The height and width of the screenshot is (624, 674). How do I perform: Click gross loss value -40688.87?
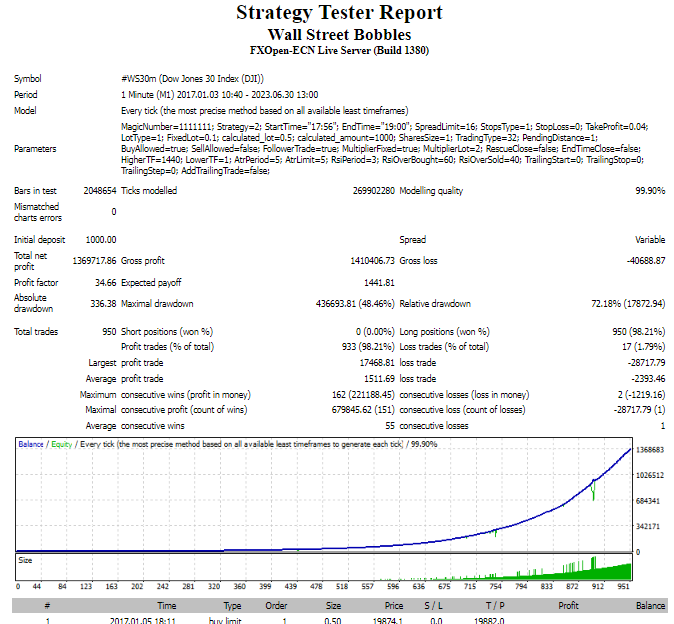coord(646,261)
